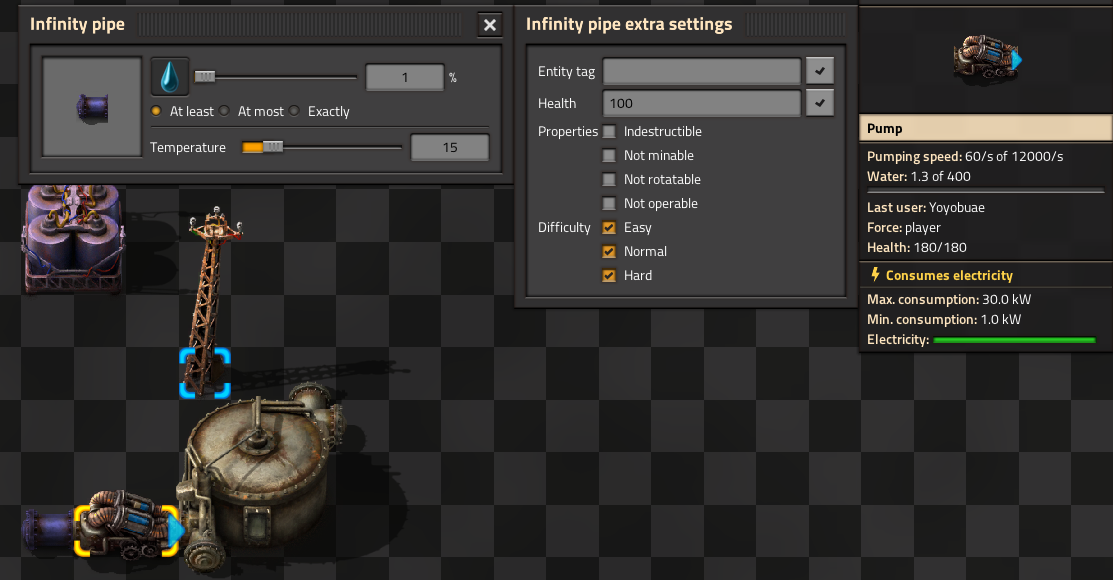This screenshot has width=1113, height=580.
Task: Click the water fluid filter icon
Action: 170,76
